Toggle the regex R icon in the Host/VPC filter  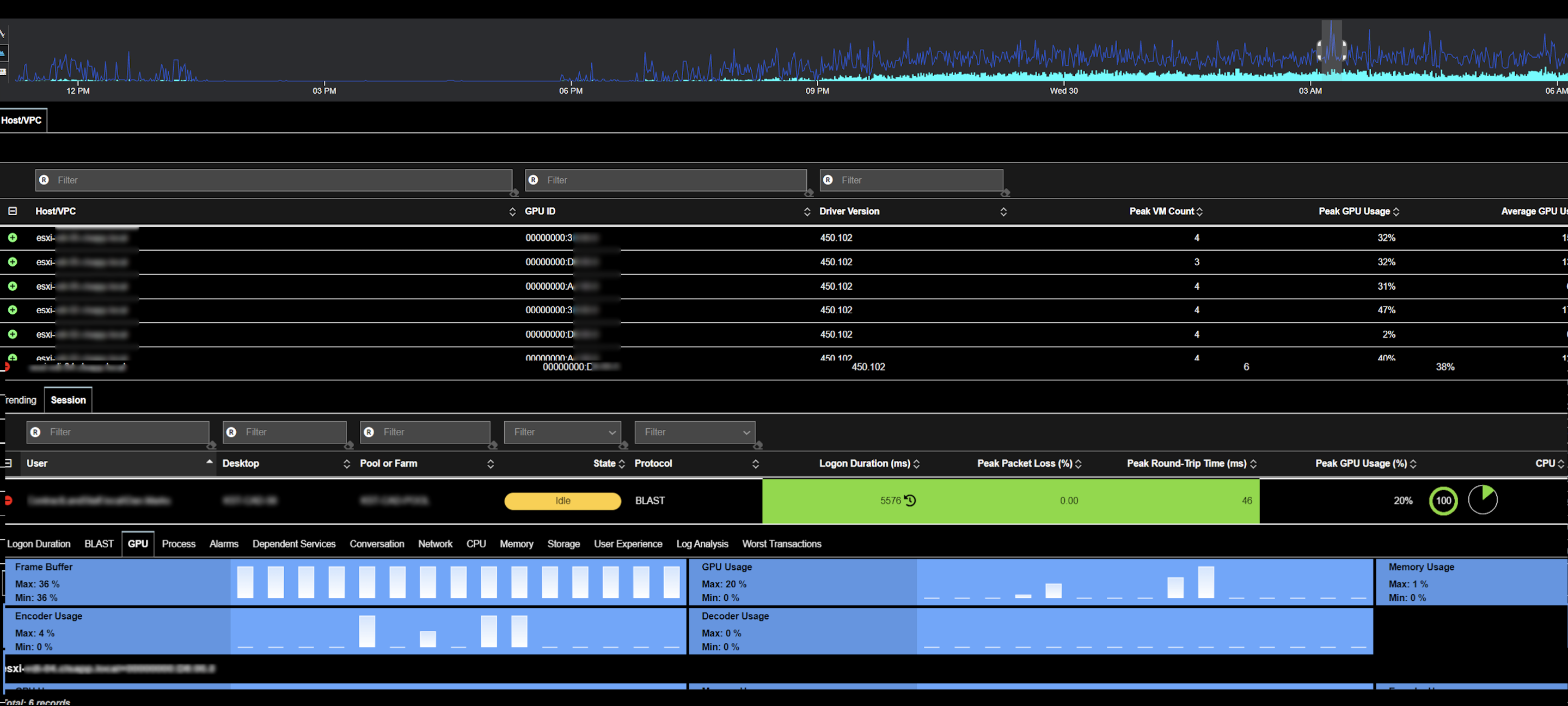tap(44, 180)
